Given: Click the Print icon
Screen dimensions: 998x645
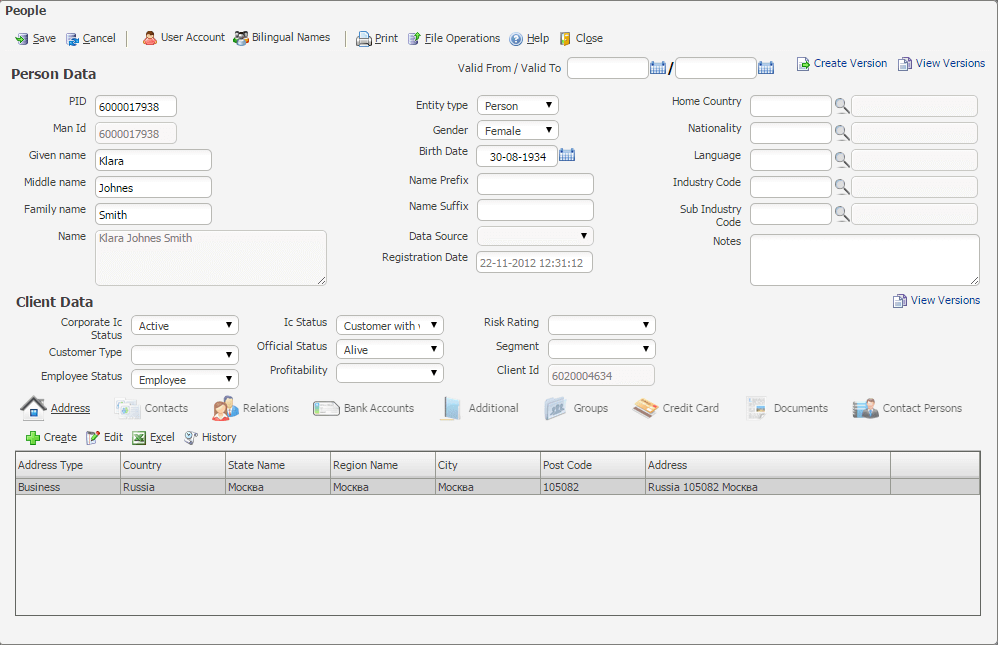Looking at the screenshot, I should coord(364,39).
